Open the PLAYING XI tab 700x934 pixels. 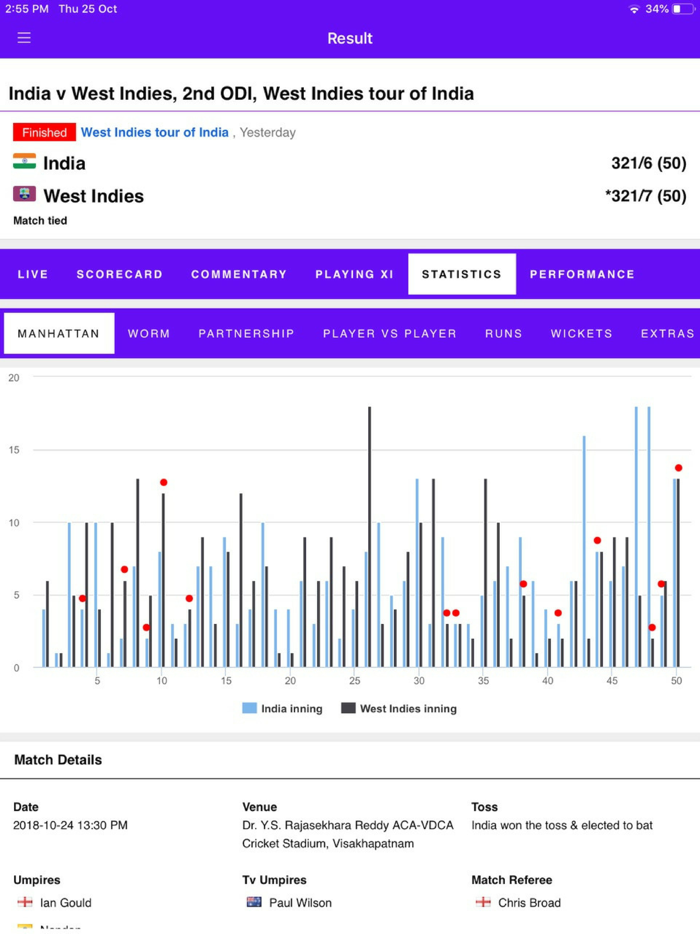tap(354, 274)
